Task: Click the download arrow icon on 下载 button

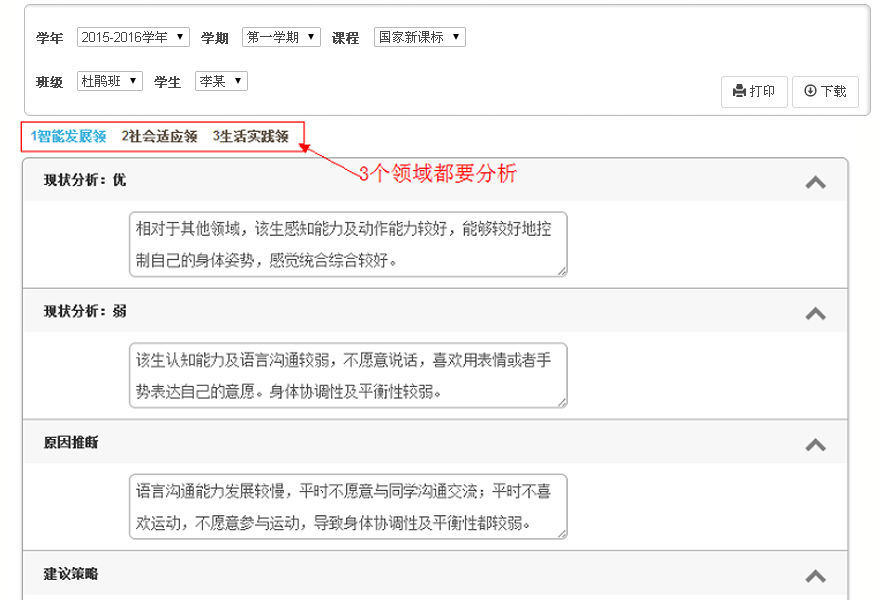Action: tap(812, 91)
